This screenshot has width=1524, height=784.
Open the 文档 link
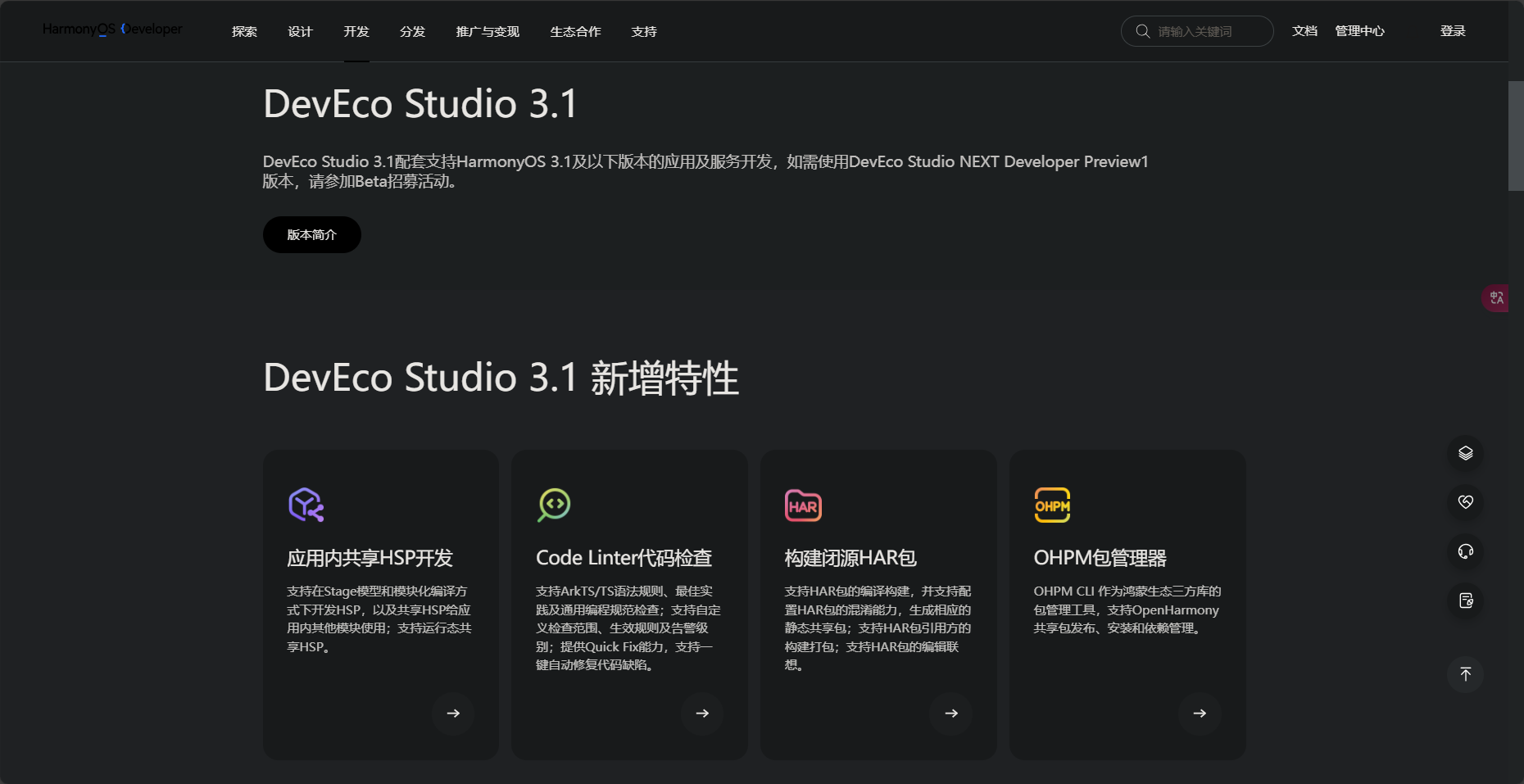1304,31
